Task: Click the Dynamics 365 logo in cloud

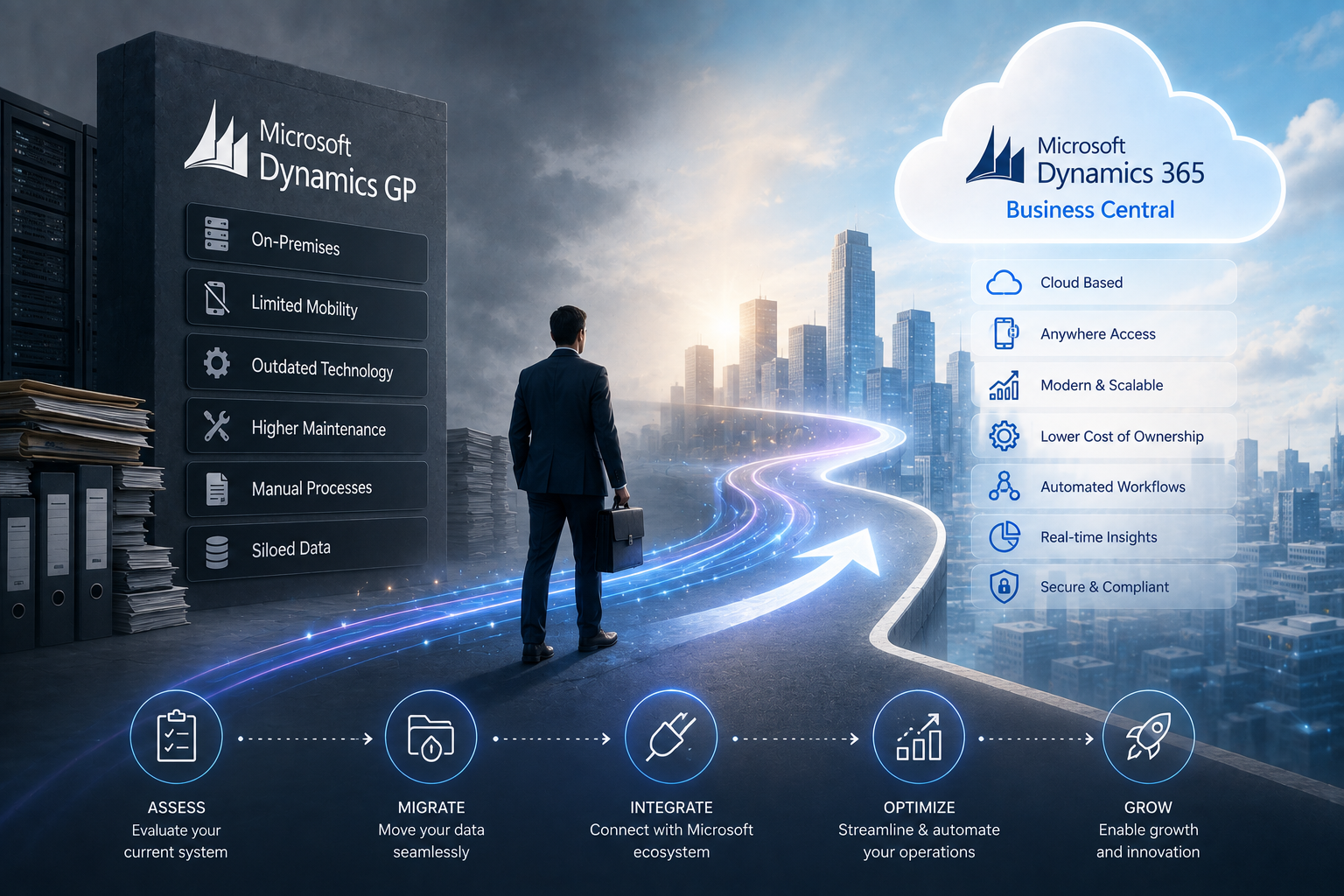Action: pyautogui.click(x=995, y=155)
